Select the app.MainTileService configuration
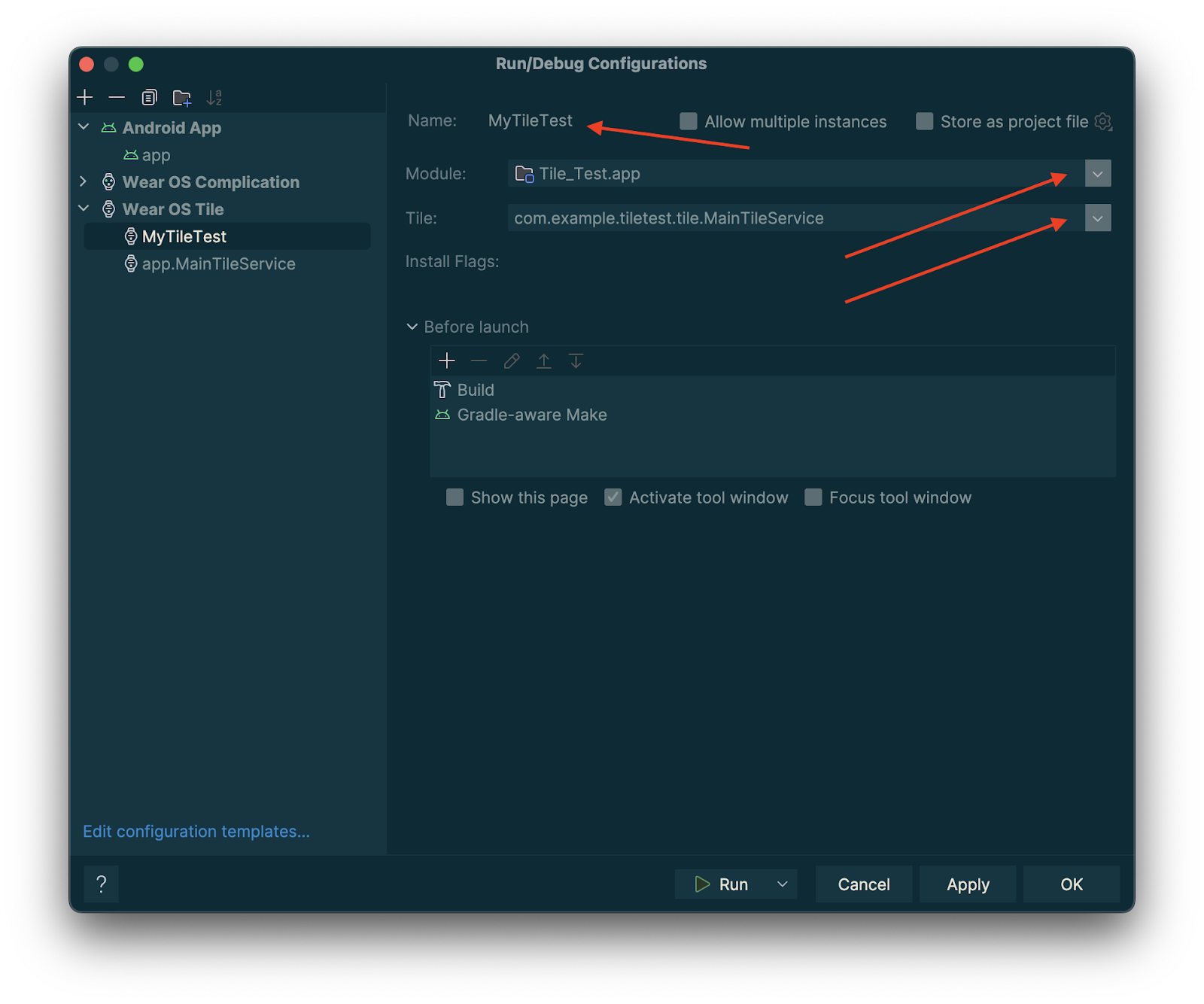 (x=218, y=263)
